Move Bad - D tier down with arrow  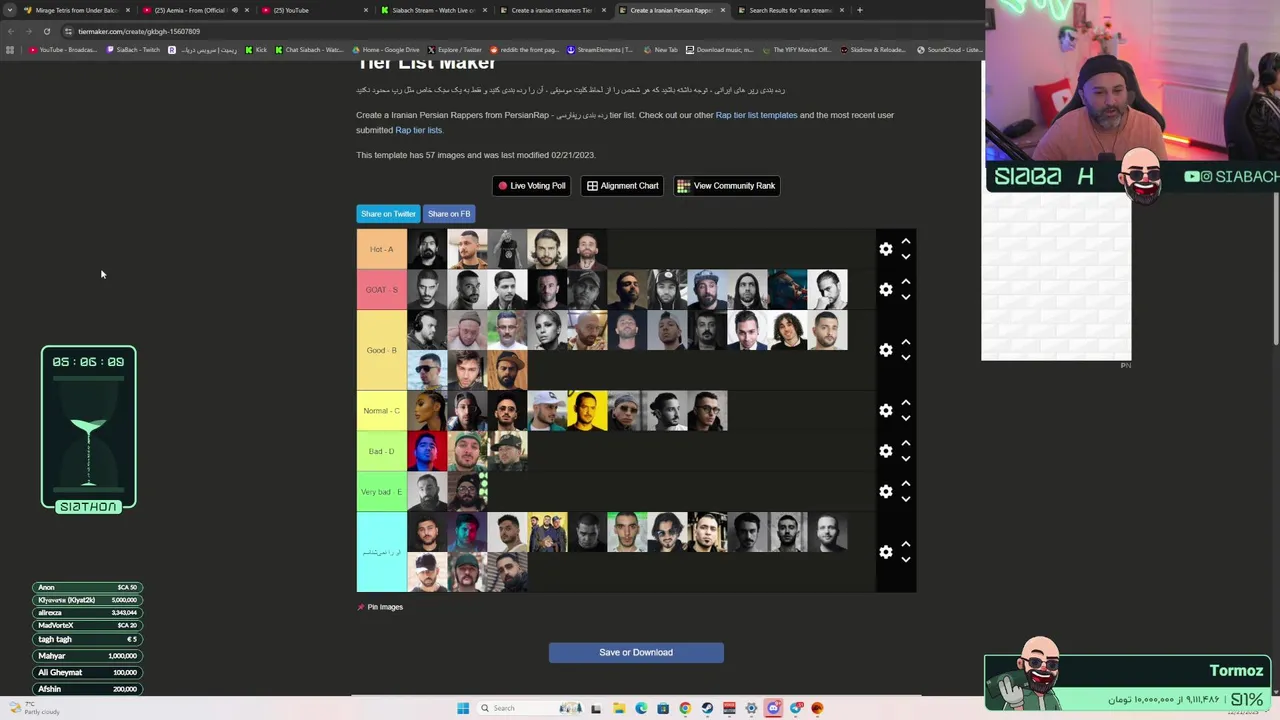(x=906, y=459)
